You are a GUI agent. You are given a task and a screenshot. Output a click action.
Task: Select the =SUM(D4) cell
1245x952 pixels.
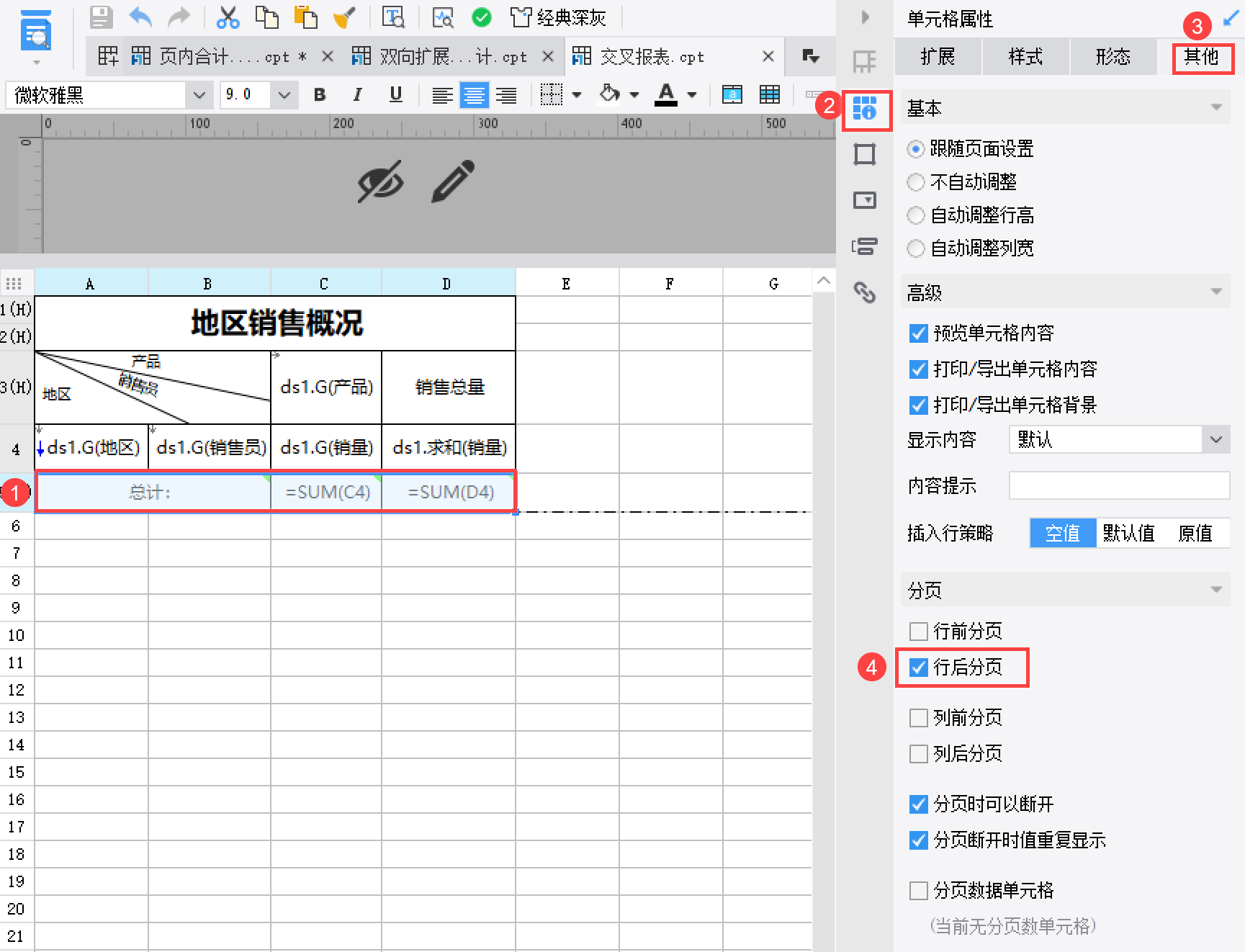pos(449,493)
